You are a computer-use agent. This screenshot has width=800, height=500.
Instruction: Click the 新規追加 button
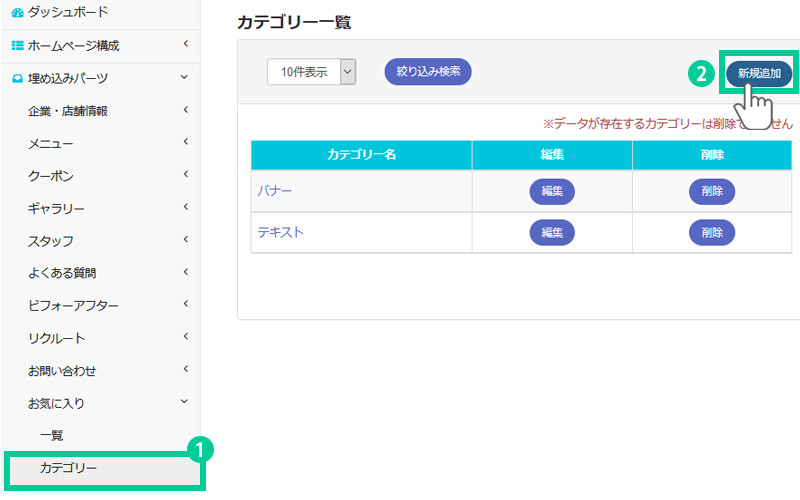click(x=759, y=73)
